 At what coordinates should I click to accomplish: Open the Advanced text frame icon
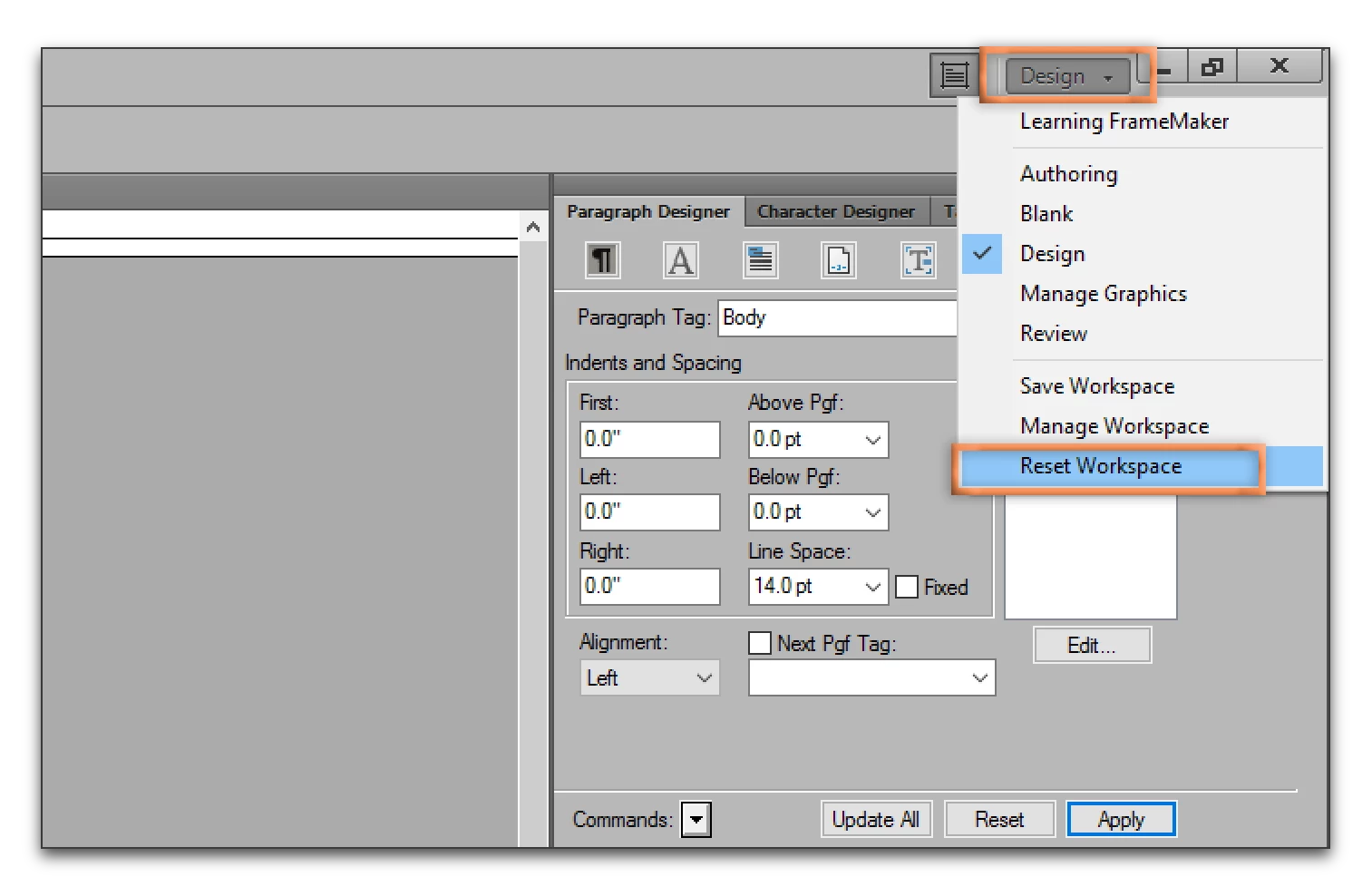pos(918,260)
